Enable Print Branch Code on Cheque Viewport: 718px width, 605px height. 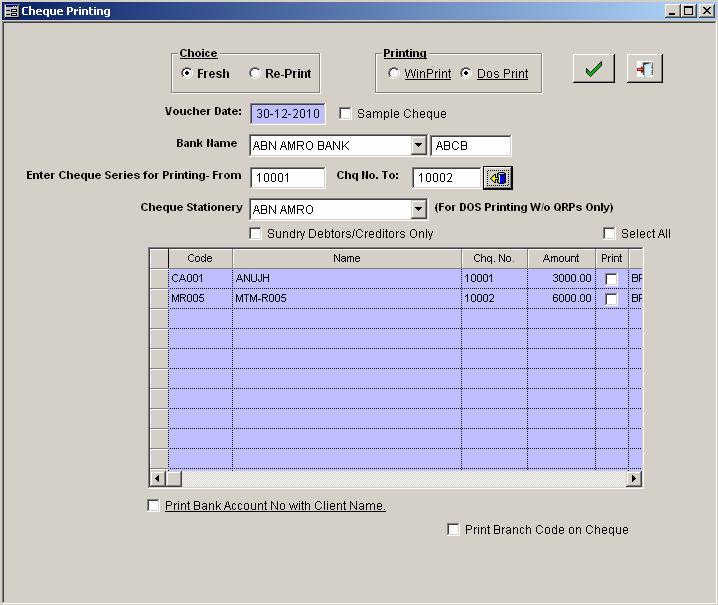pyautogui.click(x=454, y=530)
